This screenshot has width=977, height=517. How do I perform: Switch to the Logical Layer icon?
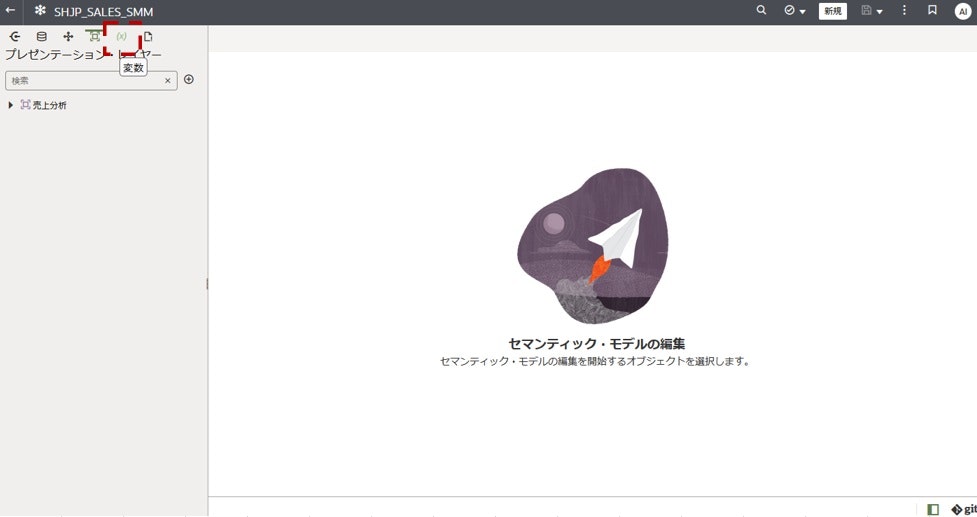(x=68, y=37)
